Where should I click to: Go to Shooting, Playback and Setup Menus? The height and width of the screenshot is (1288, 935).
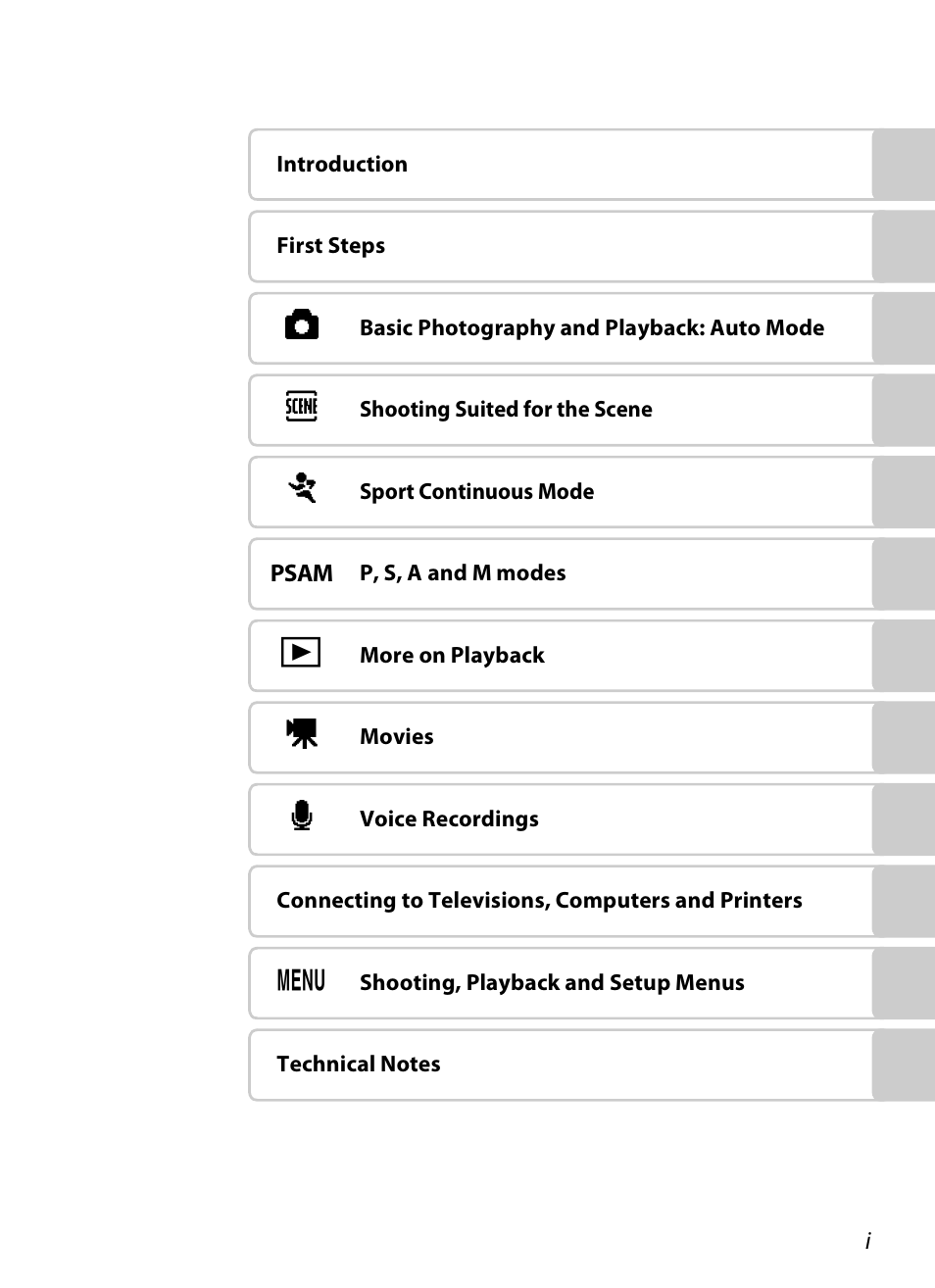tap(552, 983)
